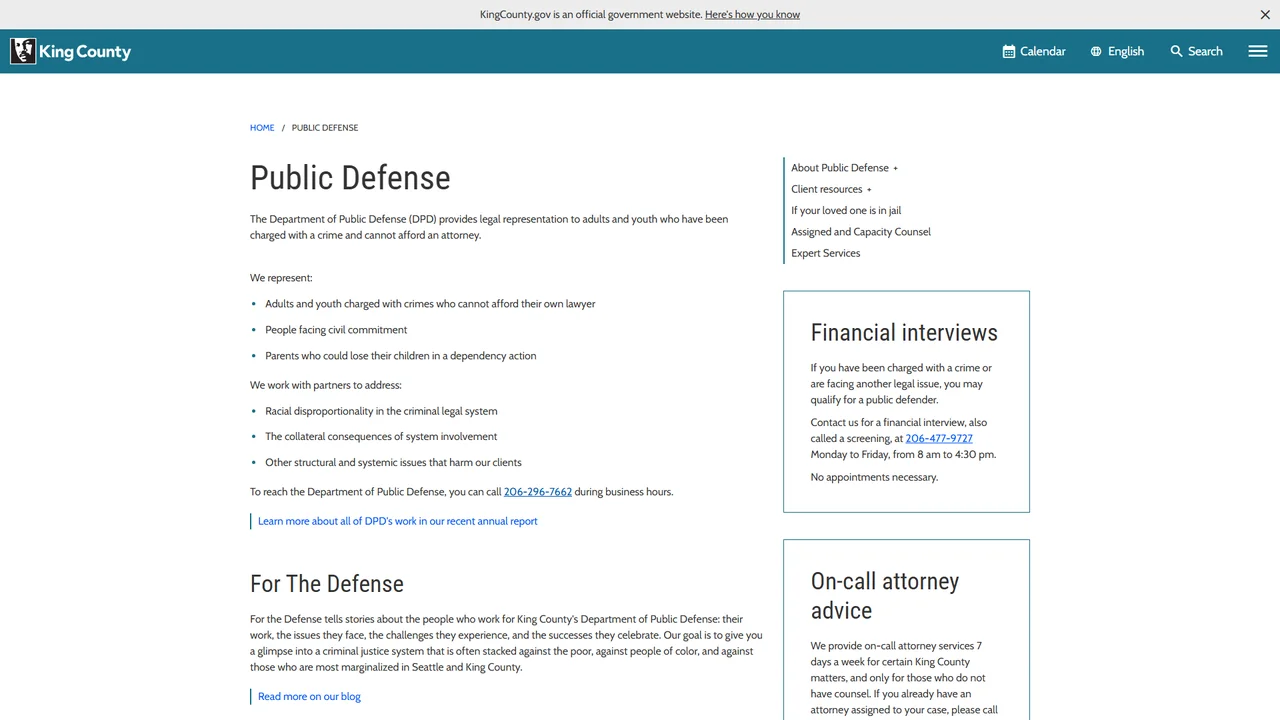This screenshot has width=1280, height=720.
Task: Click "Other structural and systemic issues" bullet
Action: pyautogui.click(x=393, y=463)
